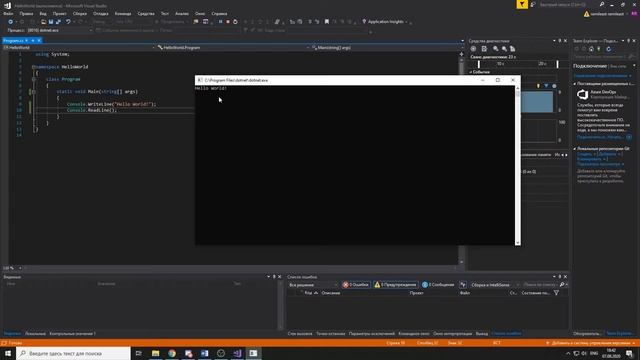Viewport: 640px width, 360px height.
Task: Click the Save file toolbar icon
Action: click(x=51, y=22)
